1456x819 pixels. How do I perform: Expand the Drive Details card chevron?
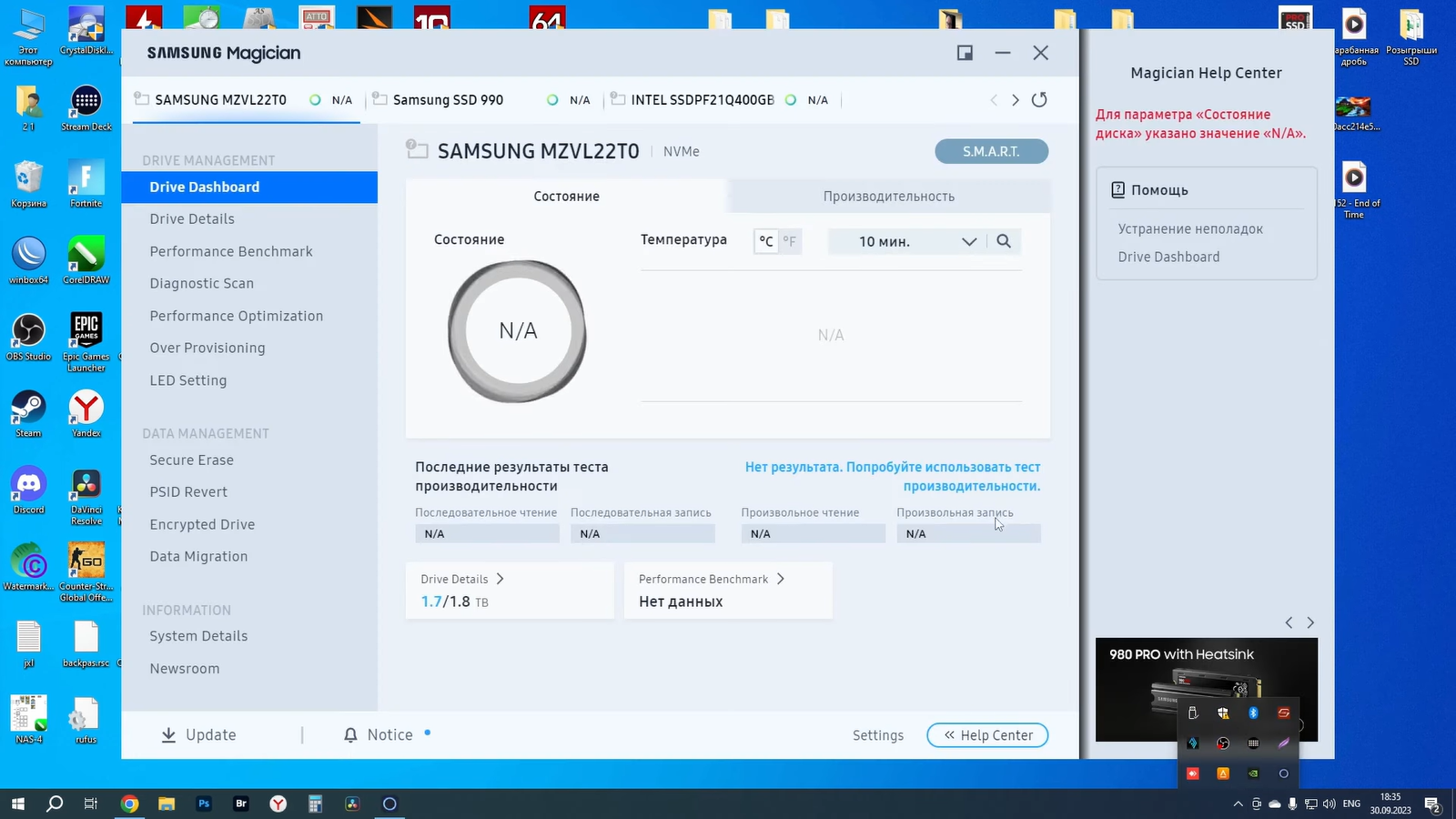pyautogui.click(x=500, y=579)
